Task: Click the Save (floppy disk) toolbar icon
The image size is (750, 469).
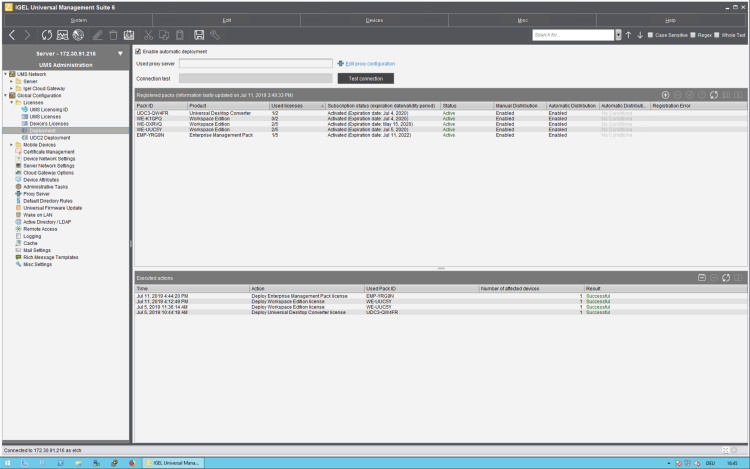Action: point(198,35)
